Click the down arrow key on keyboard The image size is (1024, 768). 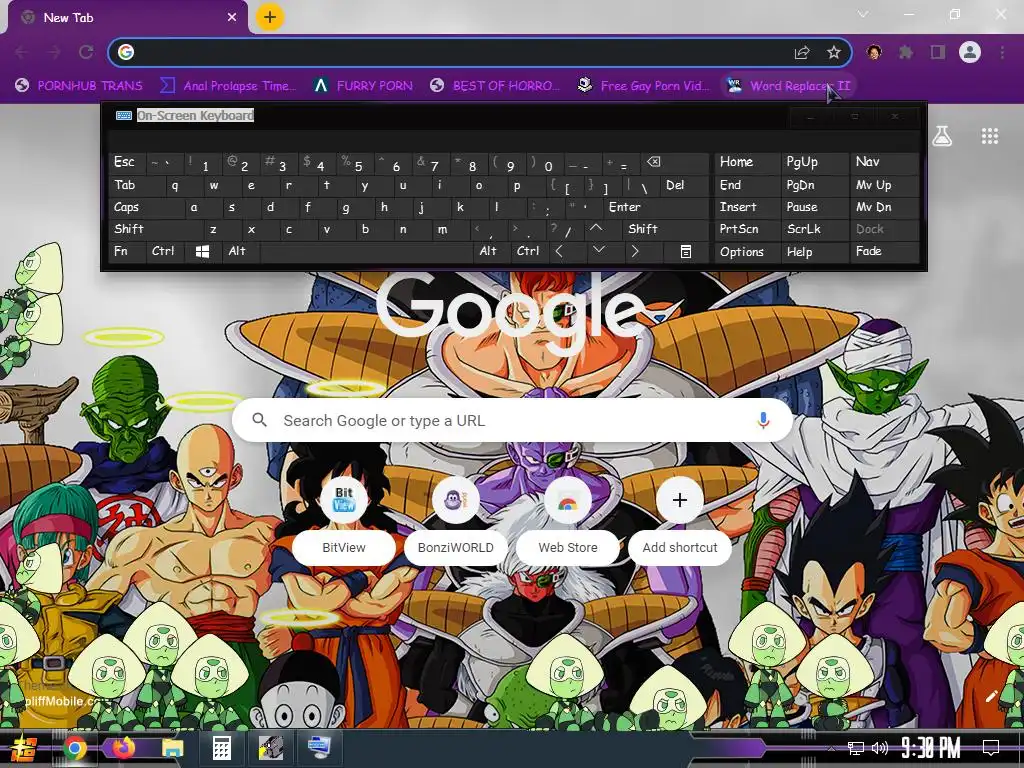(x=598, y=251)
